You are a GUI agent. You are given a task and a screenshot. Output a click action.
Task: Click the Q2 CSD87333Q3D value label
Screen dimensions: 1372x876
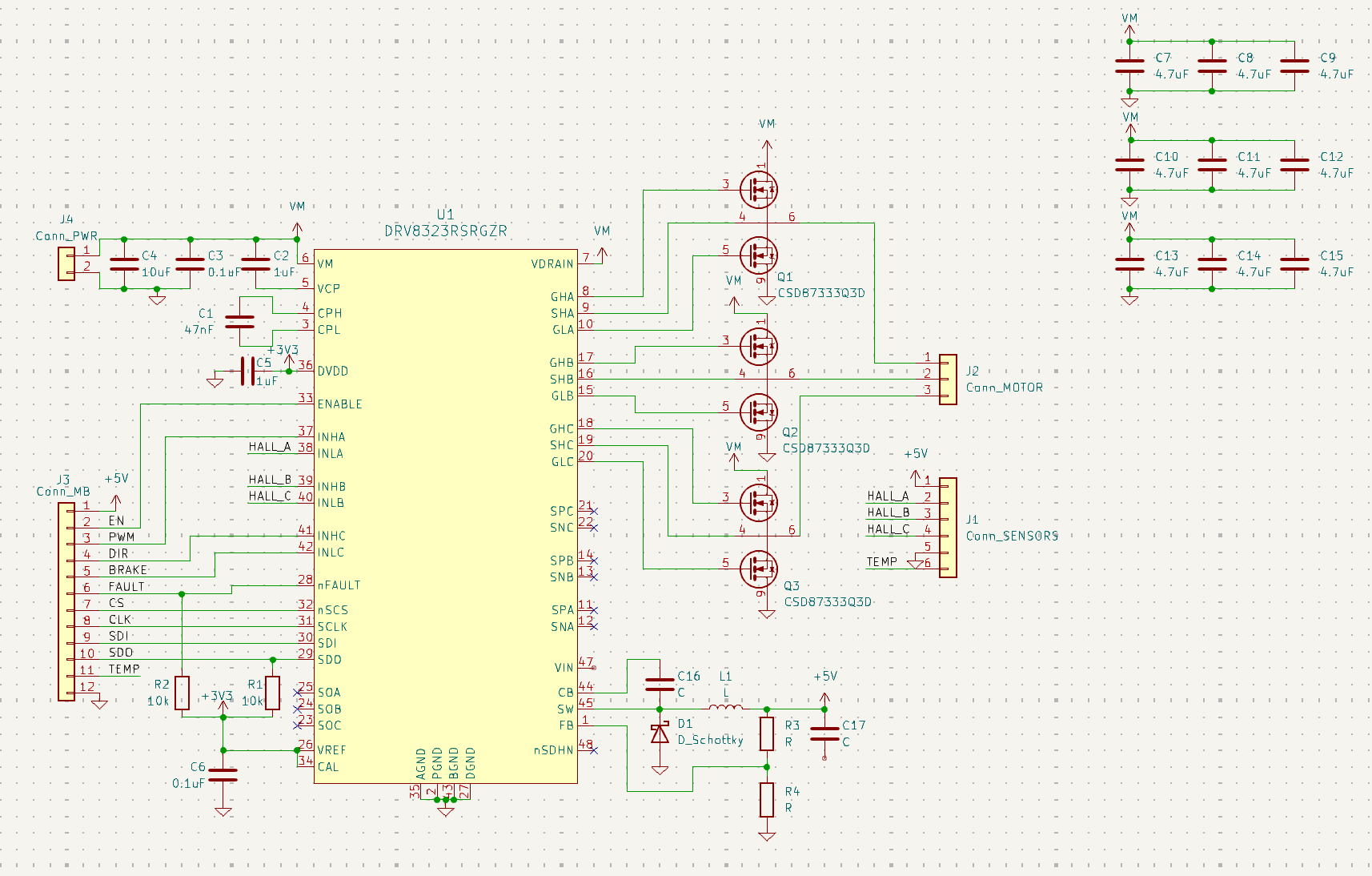point(826,448)
